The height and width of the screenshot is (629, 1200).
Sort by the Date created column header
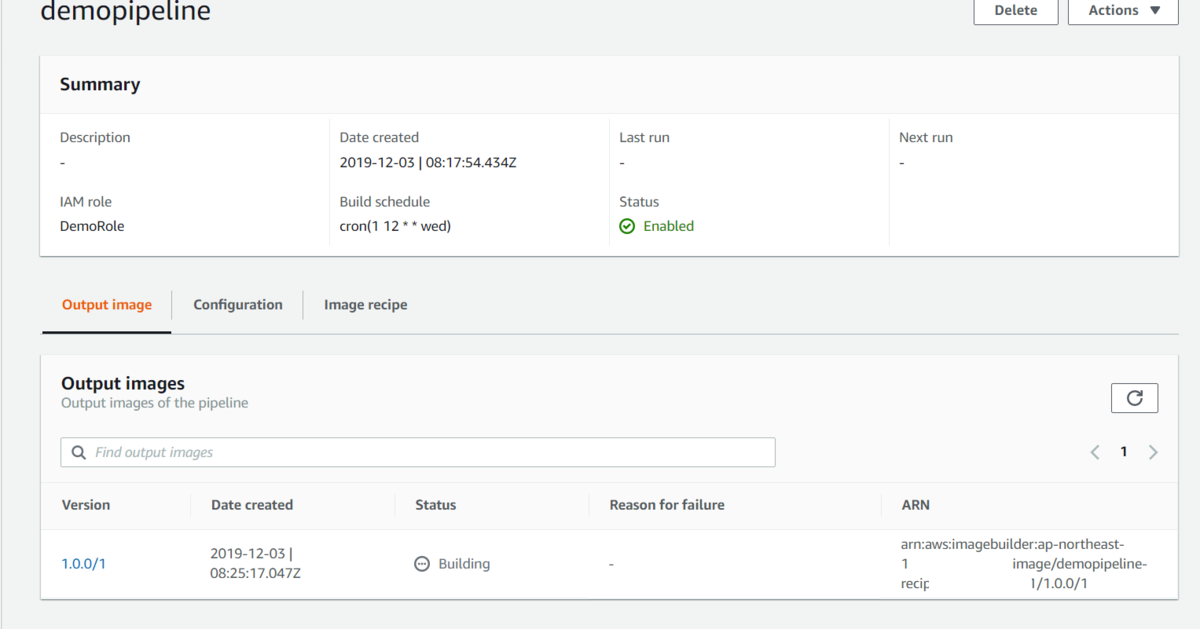point(252,505)
